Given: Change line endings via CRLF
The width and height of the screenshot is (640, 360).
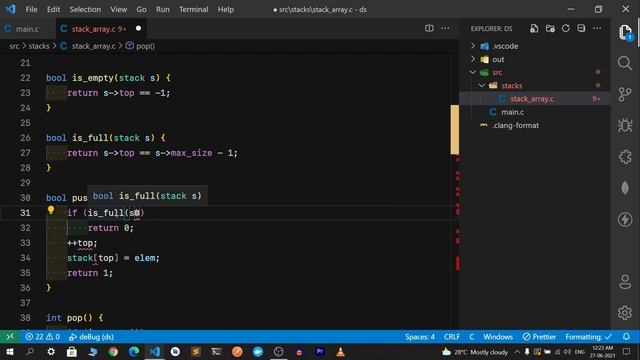Looking at the screenshot, I should click(452, 337).
